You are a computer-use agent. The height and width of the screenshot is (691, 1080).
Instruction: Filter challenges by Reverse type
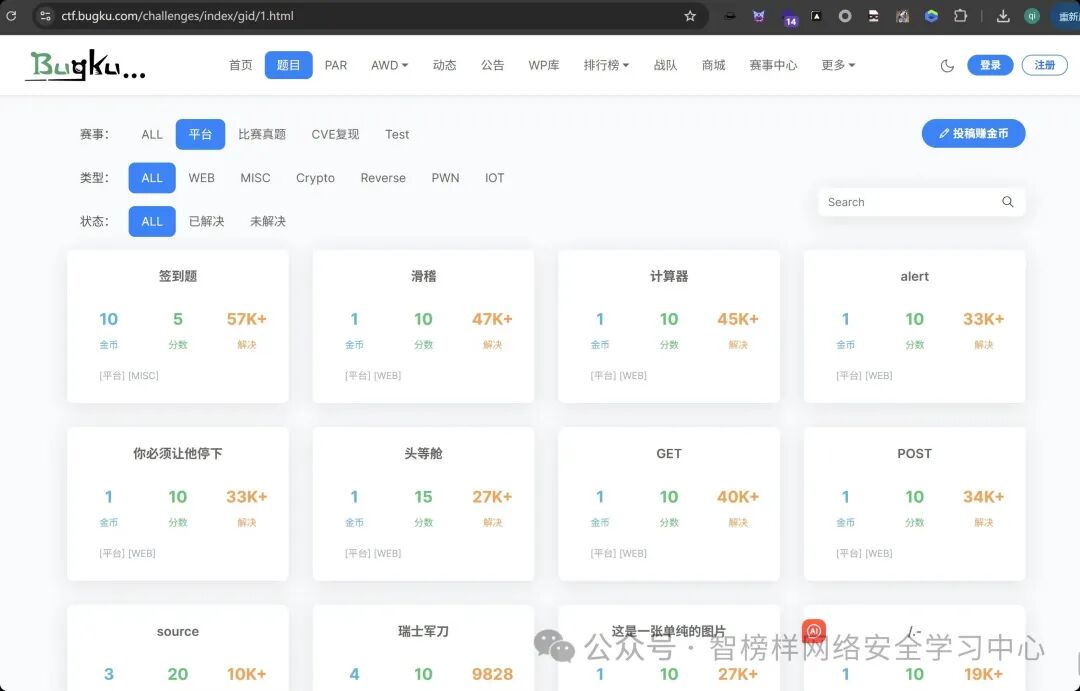coord(383,178)
